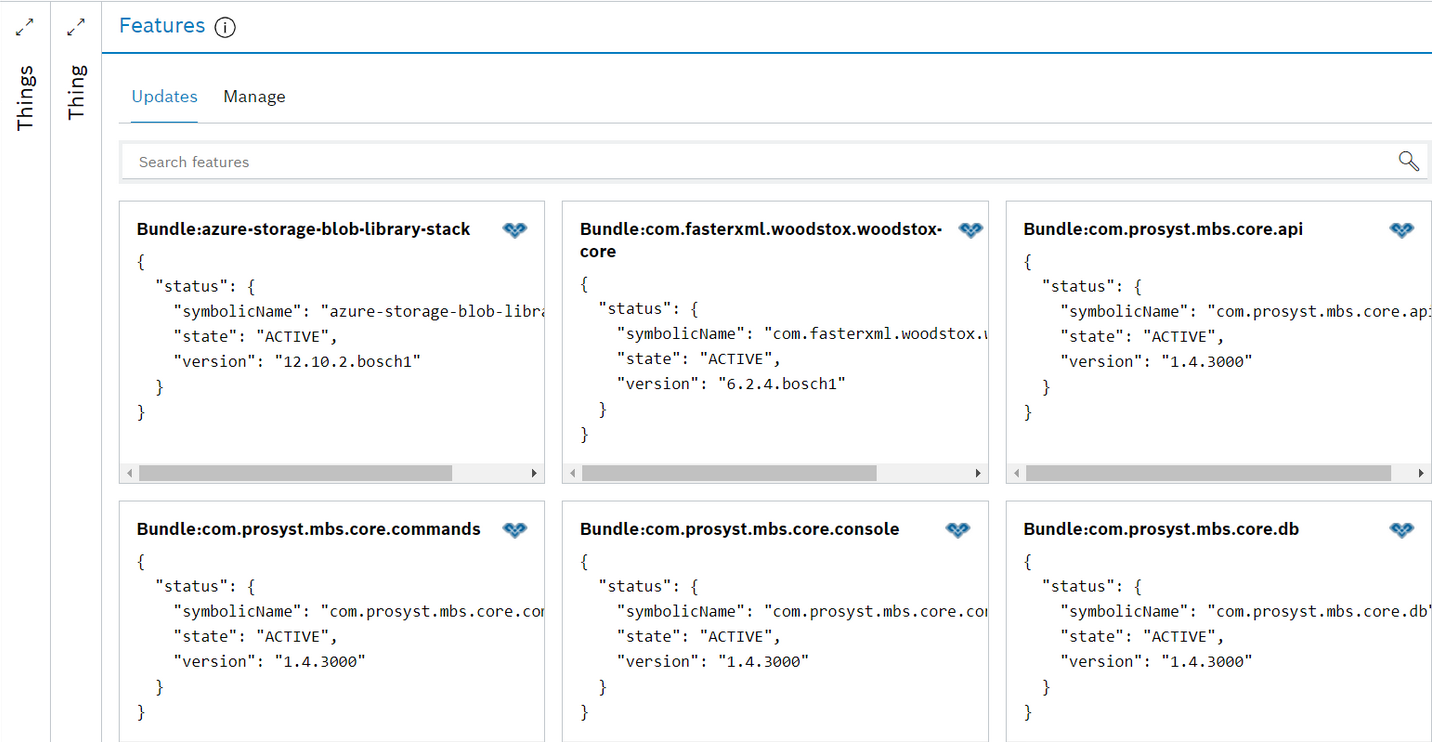Click the chevron icon on com.prosyst.mbs.core.commands card

(x=514, y=529)
